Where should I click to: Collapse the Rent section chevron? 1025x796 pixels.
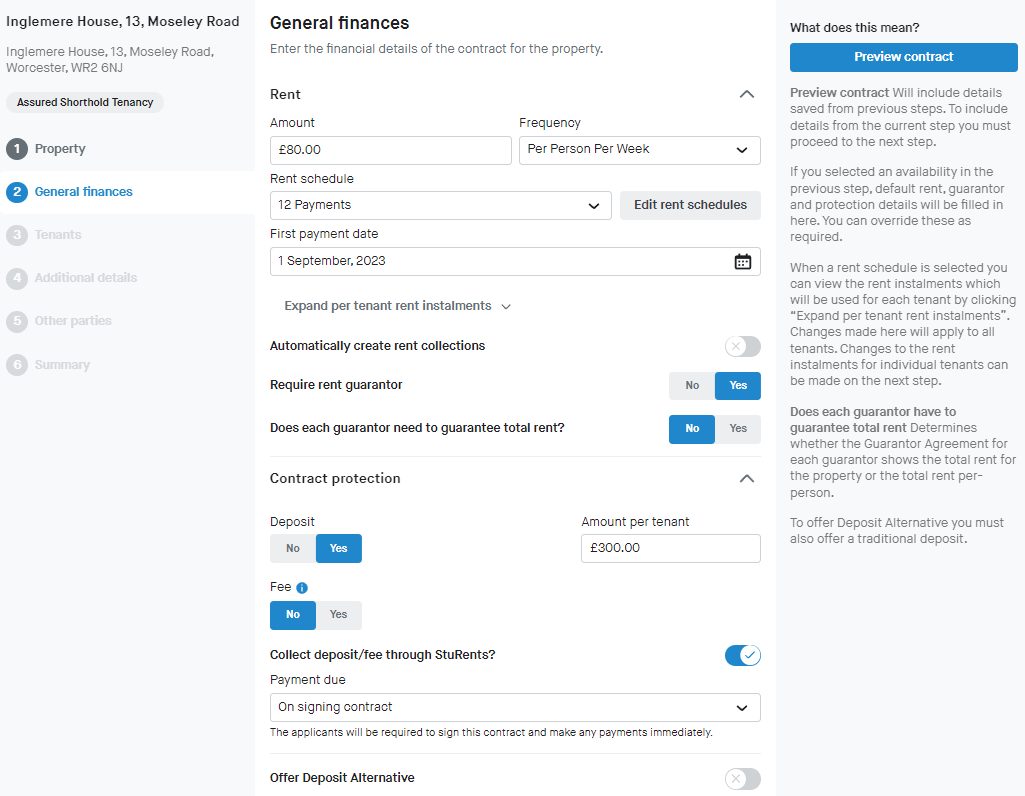(746, 94)
